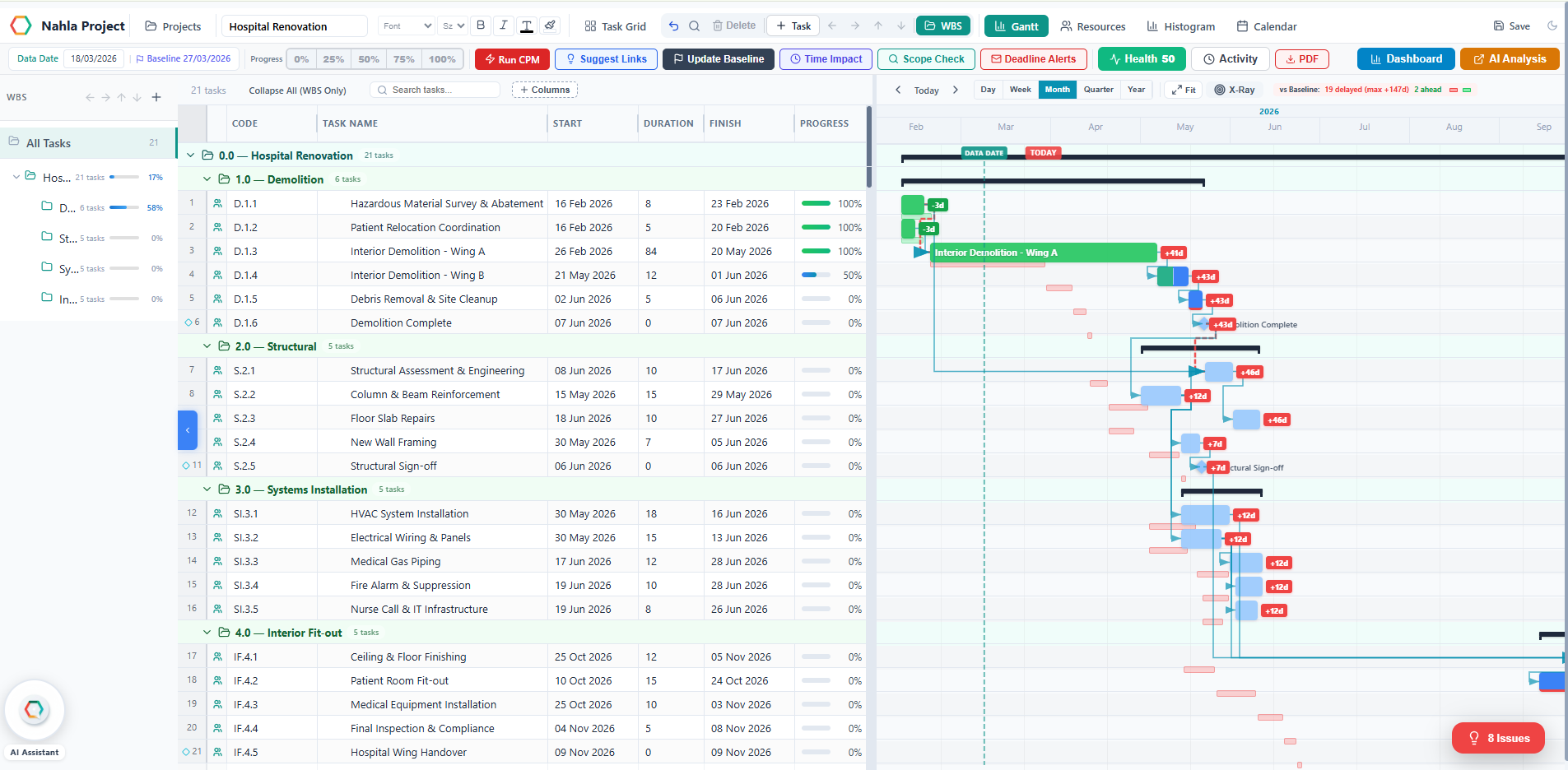1568x770 pixels.
Task: Click the undo arrow icon
Action: pos(673,26)
